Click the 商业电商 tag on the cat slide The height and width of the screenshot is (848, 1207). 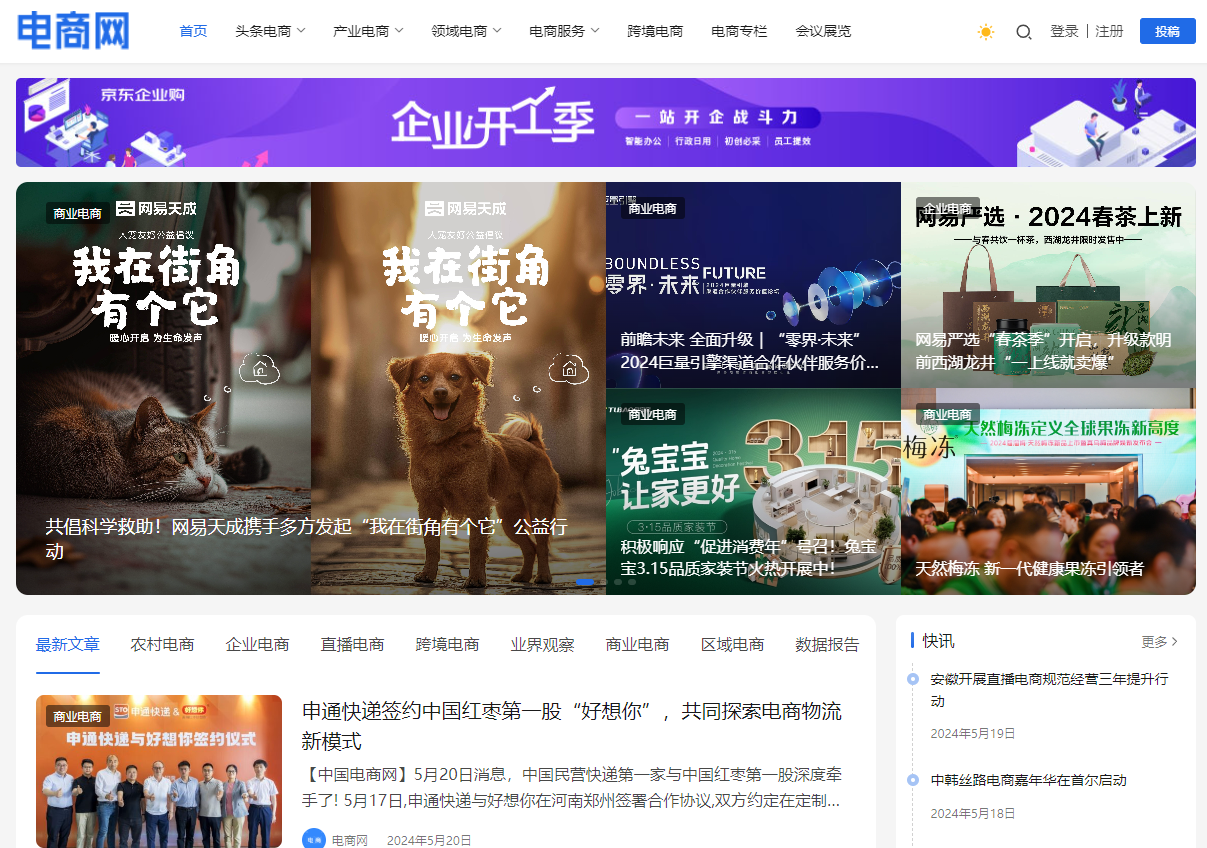(78, 213)
